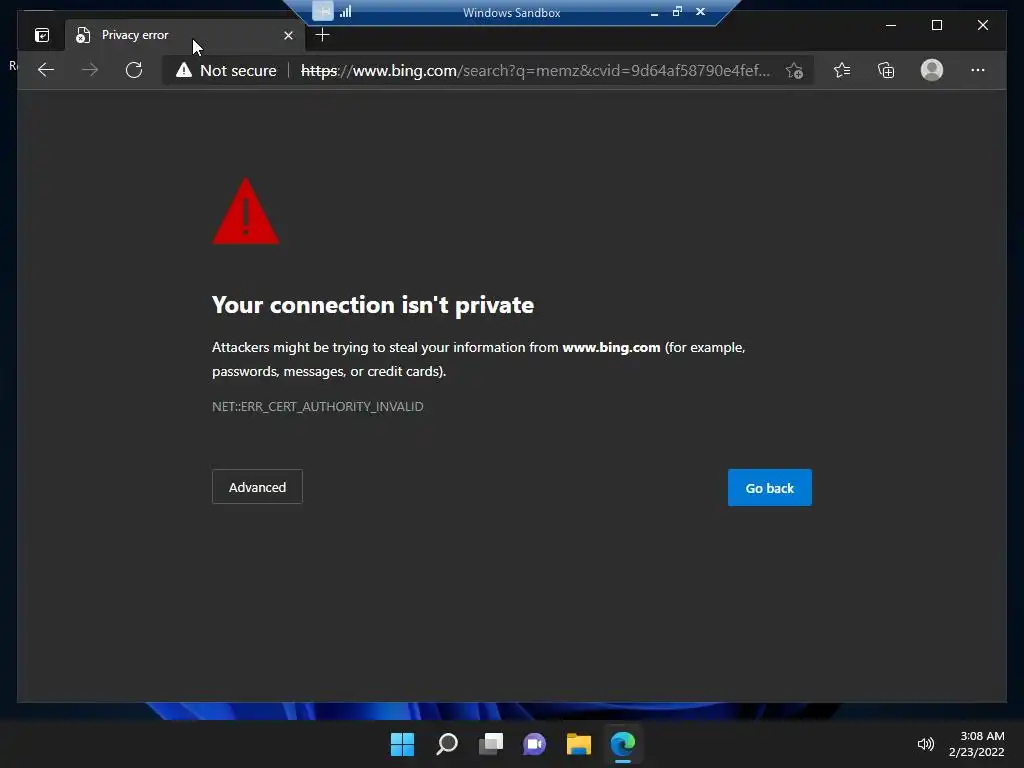
Task: Click the Windows Sandbox bar pin icon
Action: (323, 11)
